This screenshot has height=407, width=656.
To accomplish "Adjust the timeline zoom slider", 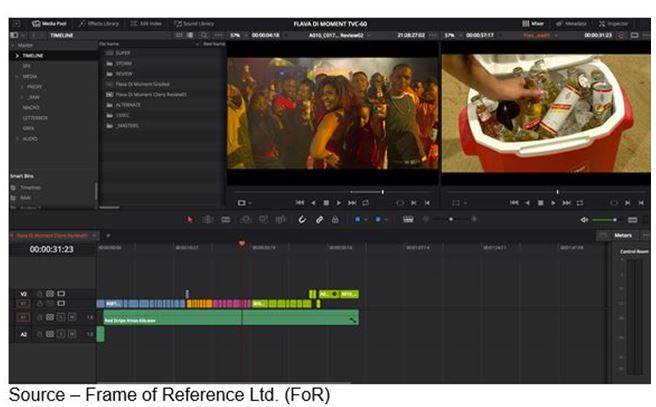I will click(451, 219).
